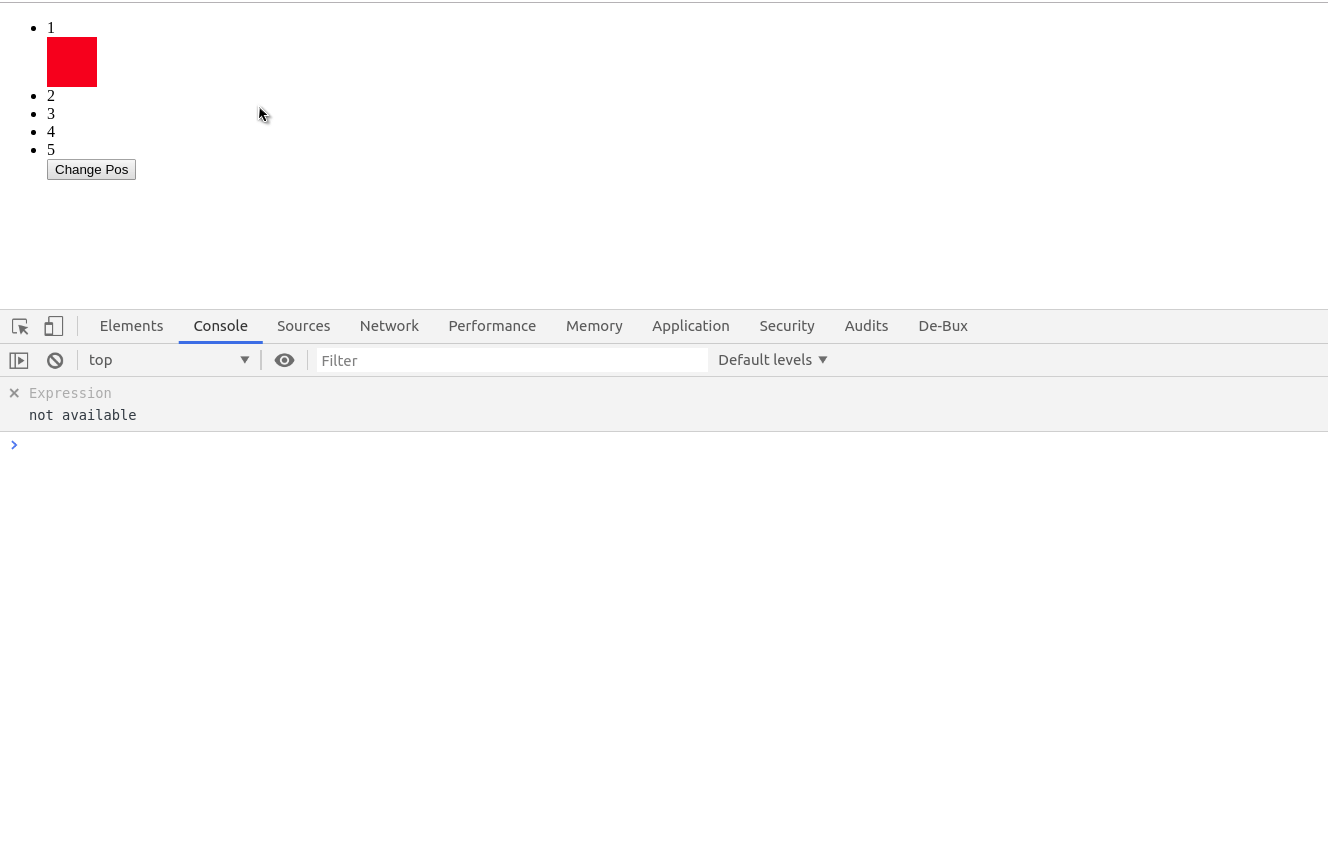The height and width of the screenshot is (846, 1328).
Task: Switch to the Network tab
Action: point(389,326)
